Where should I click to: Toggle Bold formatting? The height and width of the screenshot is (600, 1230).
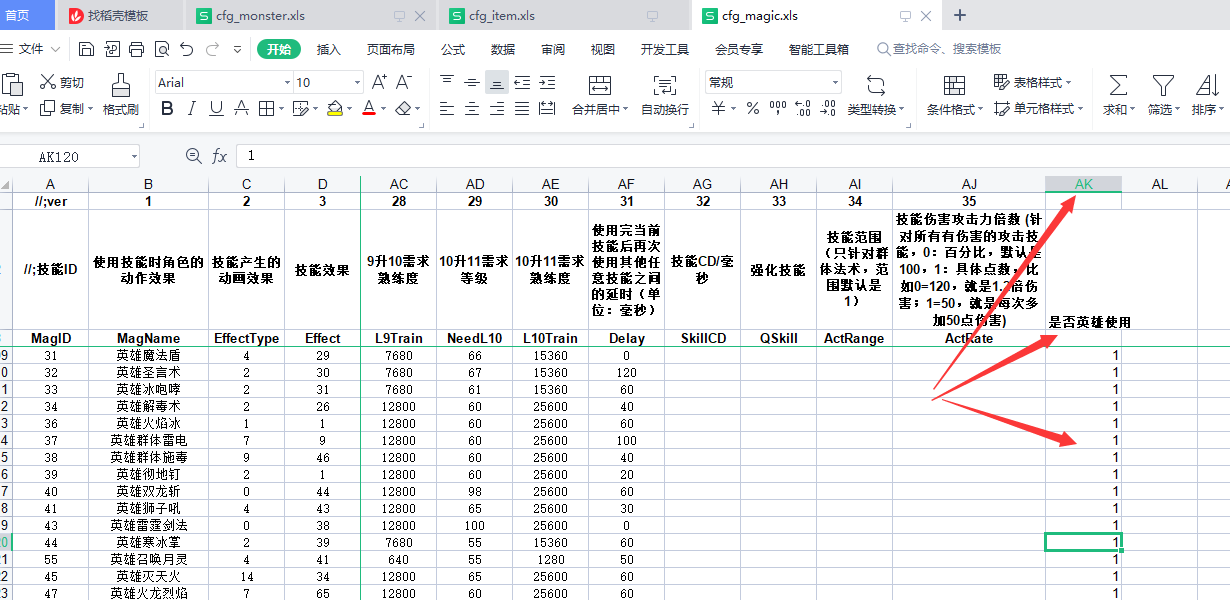pyautogui.click(x=167, y=109)
